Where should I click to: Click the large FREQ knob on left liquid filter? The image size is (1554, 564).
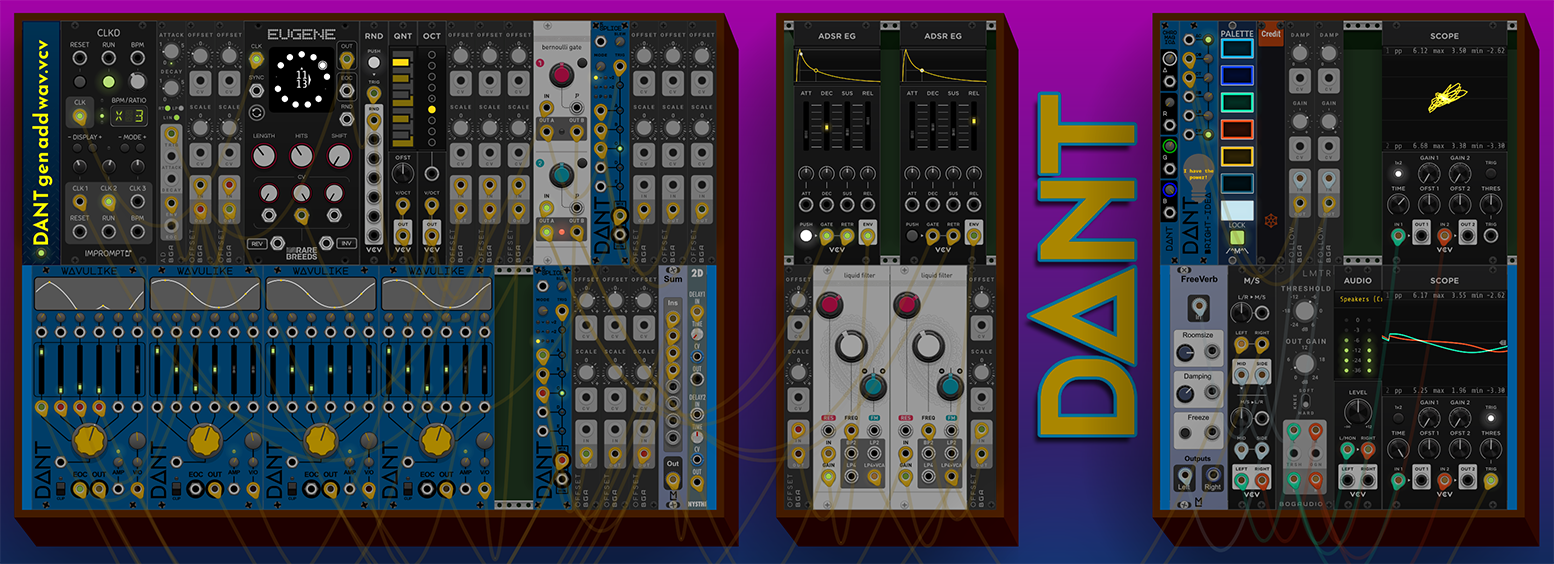850,346
